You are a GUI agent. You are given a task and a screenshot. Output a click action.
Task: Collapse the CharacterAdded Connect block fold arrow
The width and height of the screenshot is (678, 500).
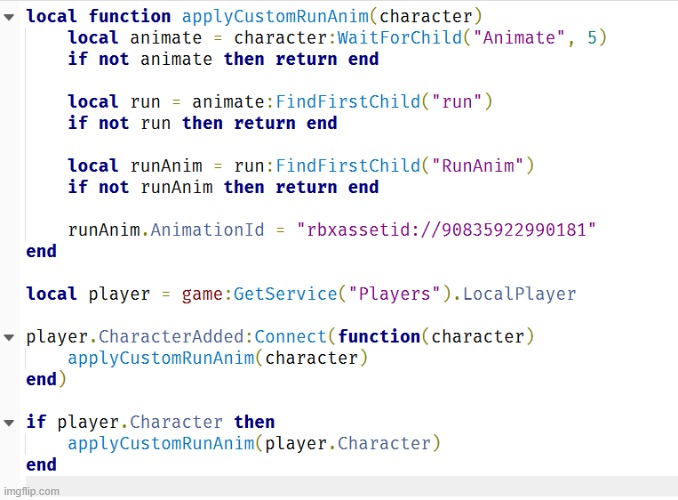[x=9, y=337]
